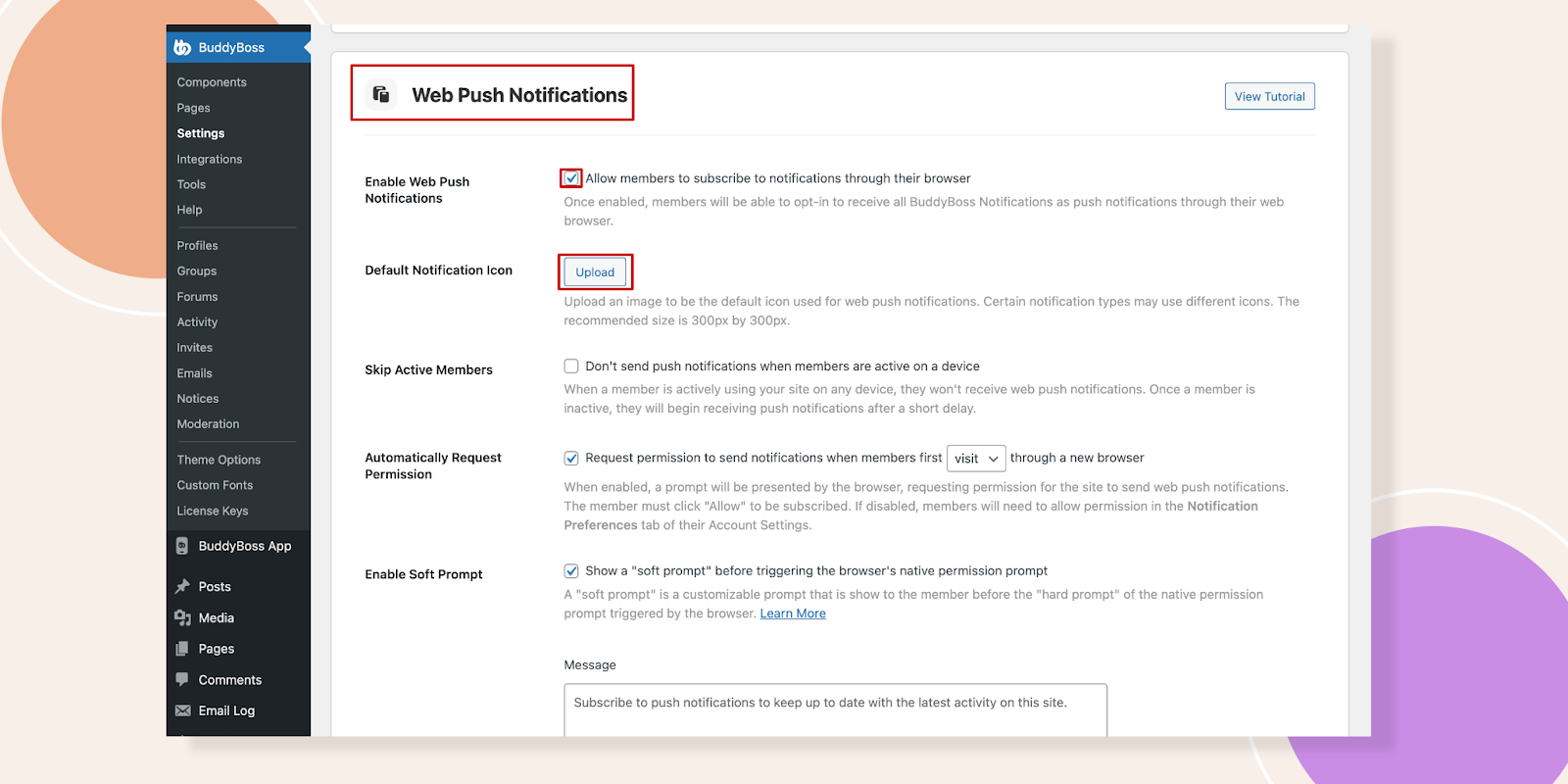
Task: Click the BuddyBoss logo icon in sidebar
Action: point(182,47)
